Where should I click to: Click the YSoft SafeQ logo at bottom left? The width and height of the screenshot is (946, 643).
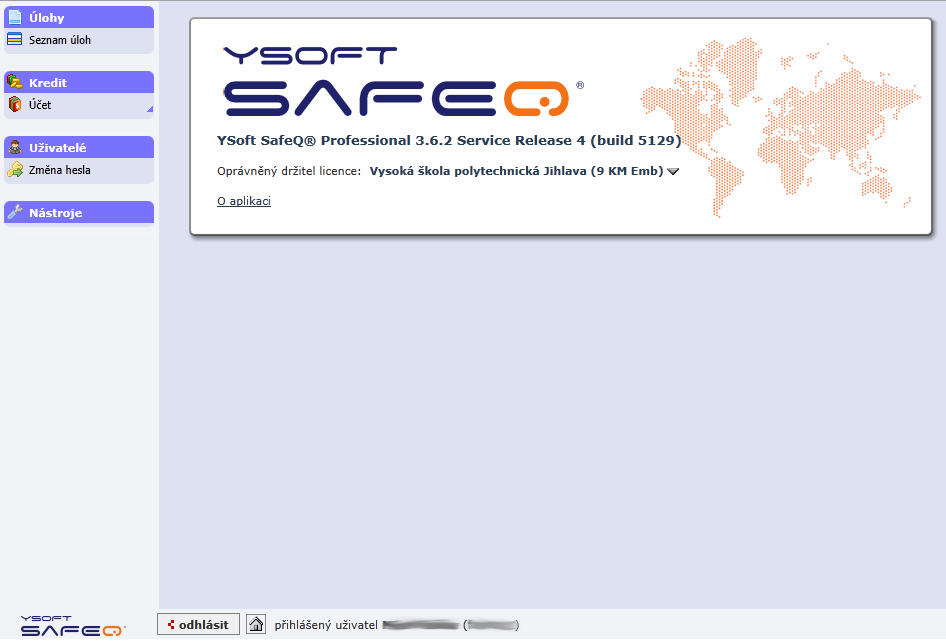tap(72, 626)
